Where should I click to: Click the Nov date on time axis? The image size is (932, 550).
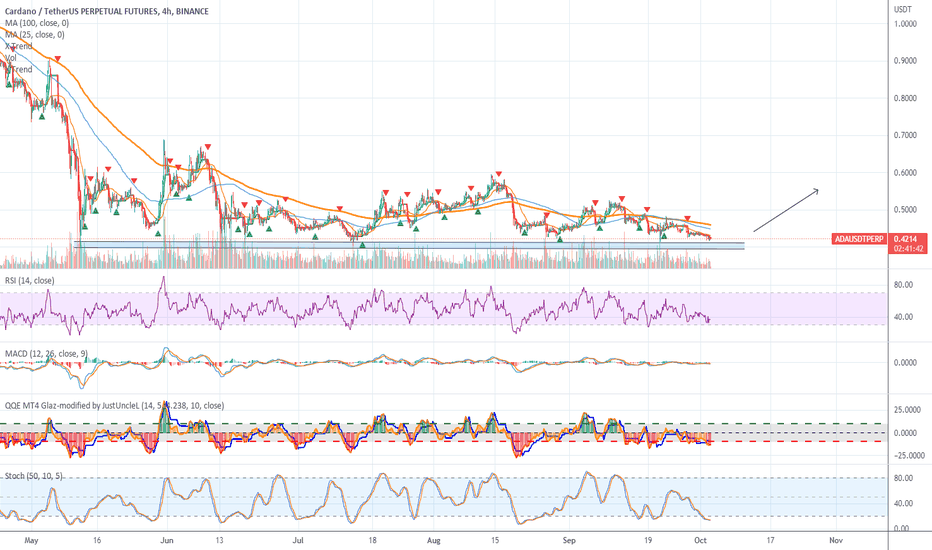[x=836, y=540]
